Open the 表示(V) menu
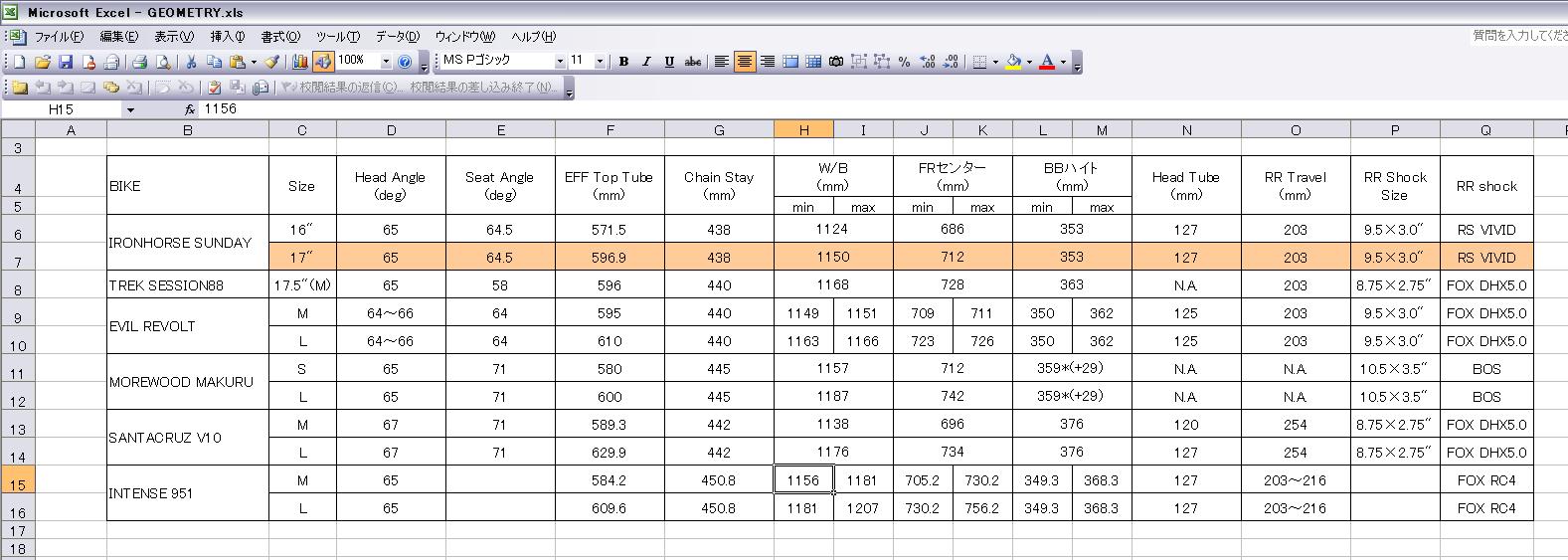Screen dimensions: 1568x560 (x=173, y=36)
